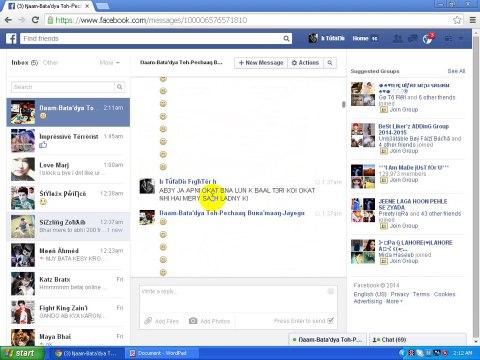Click the Moon Ahmed conversation thumbnail
This screenshot has height=360, width=480.
click(23, 255)
